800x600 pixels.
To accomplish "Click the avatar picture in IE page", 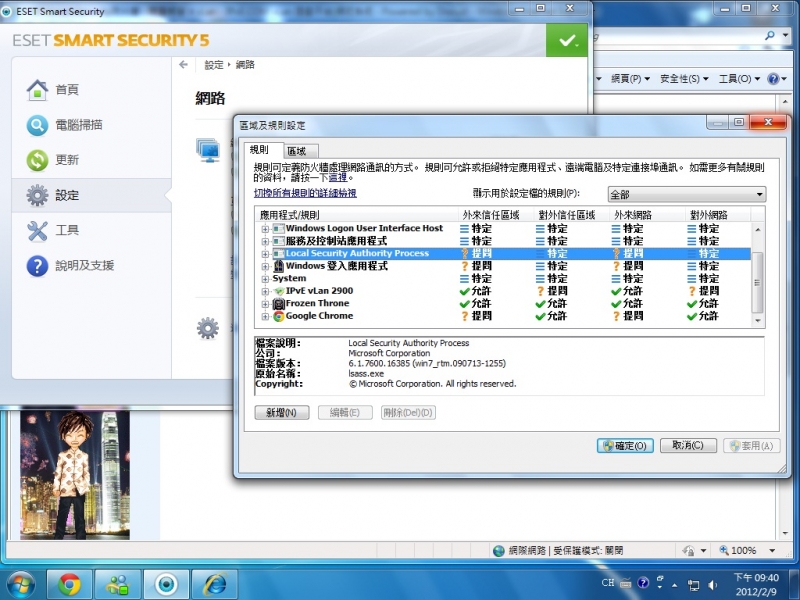I will pyautogui.click(x=75, y=475).
